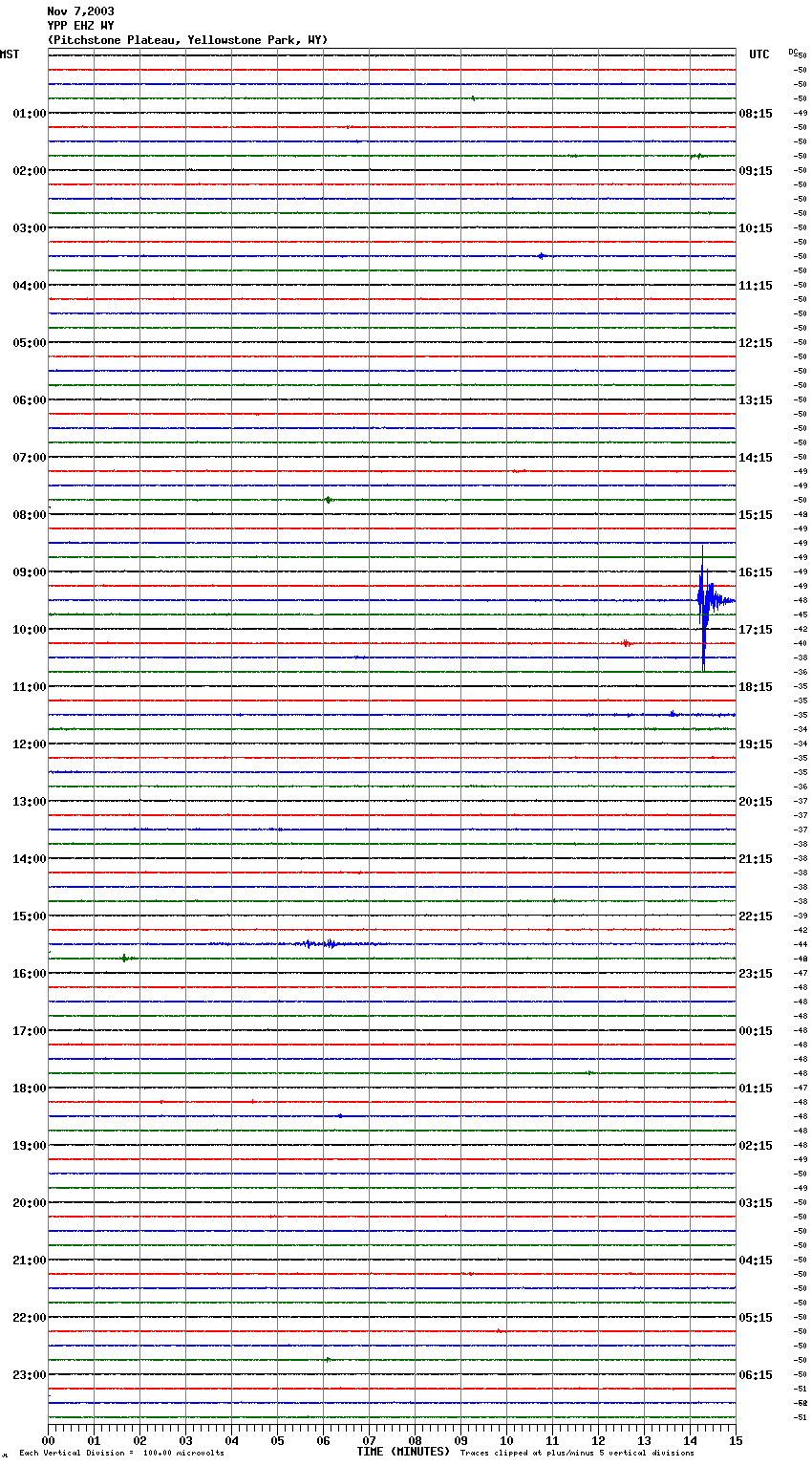Click the 12:00 MST time label

click(30, 744)
